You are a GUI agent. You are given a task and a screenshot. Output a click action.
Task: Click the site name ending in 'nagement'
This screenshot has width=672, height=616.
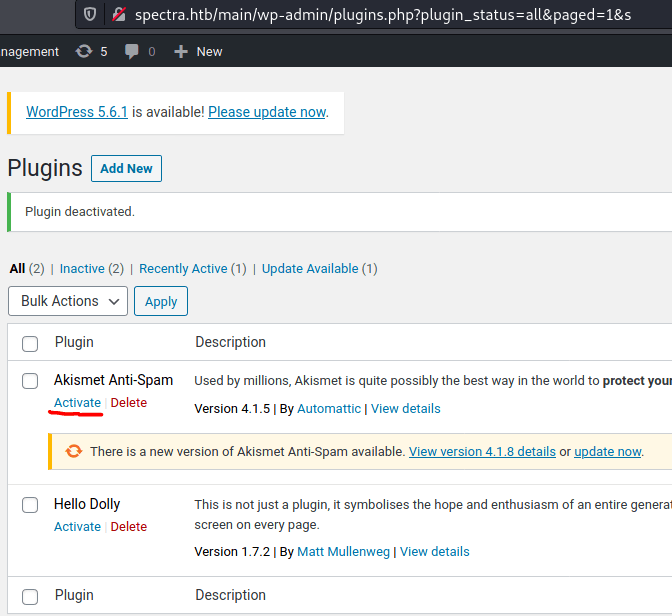click(29, 52)
